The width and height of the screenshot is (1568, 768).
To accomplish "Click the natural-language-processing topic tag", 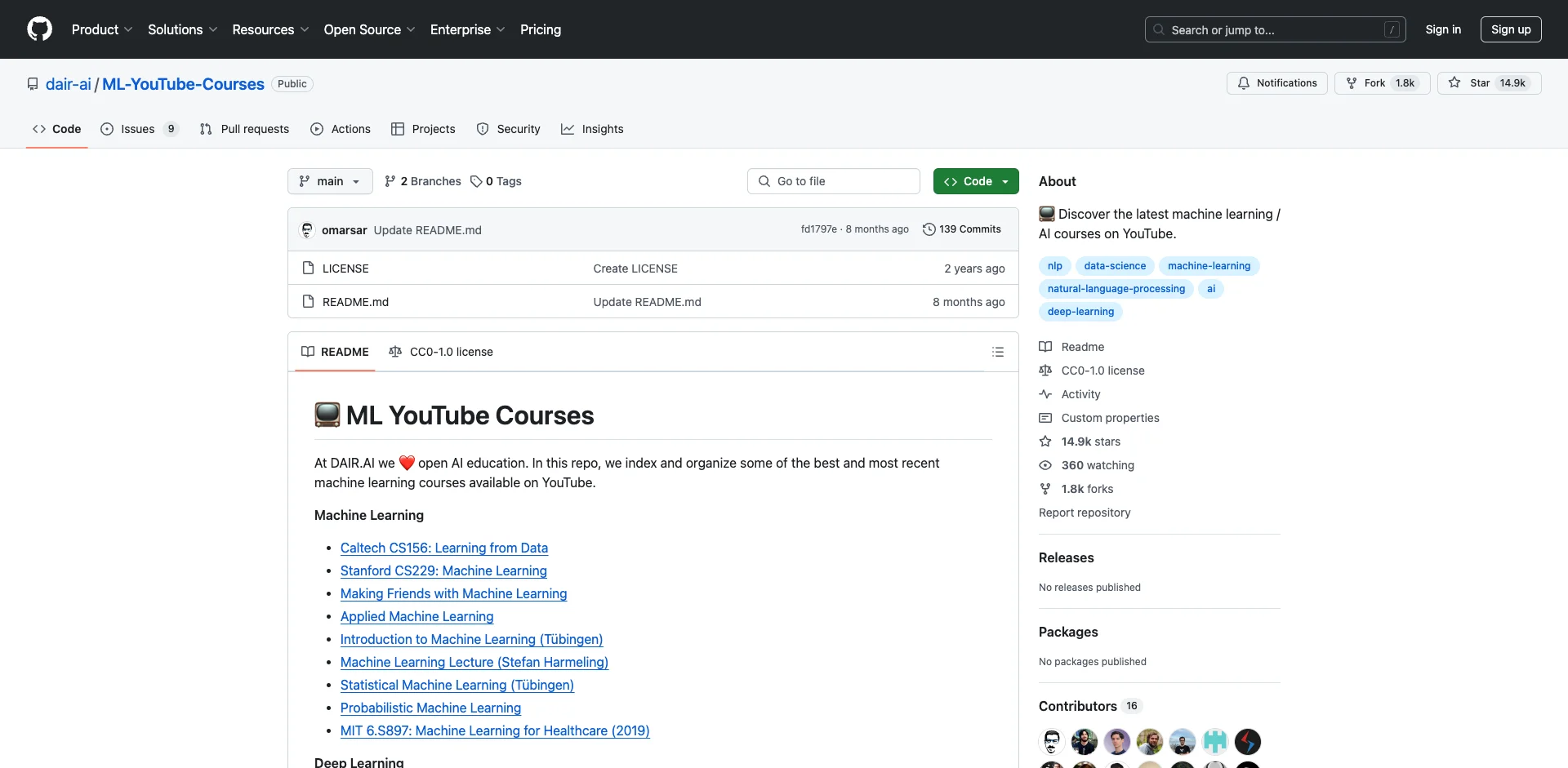I will (1116, 289).
